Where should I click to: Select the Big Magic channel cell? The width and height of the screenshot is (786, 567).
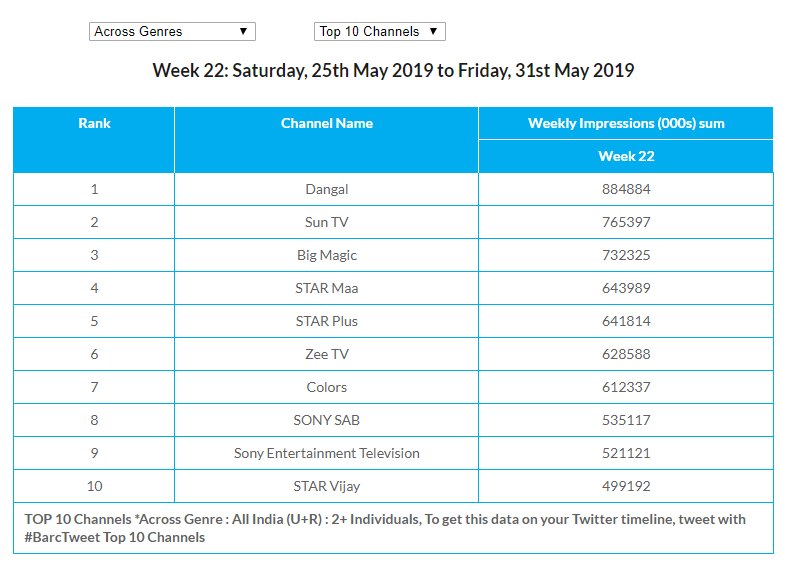point(327,255)
